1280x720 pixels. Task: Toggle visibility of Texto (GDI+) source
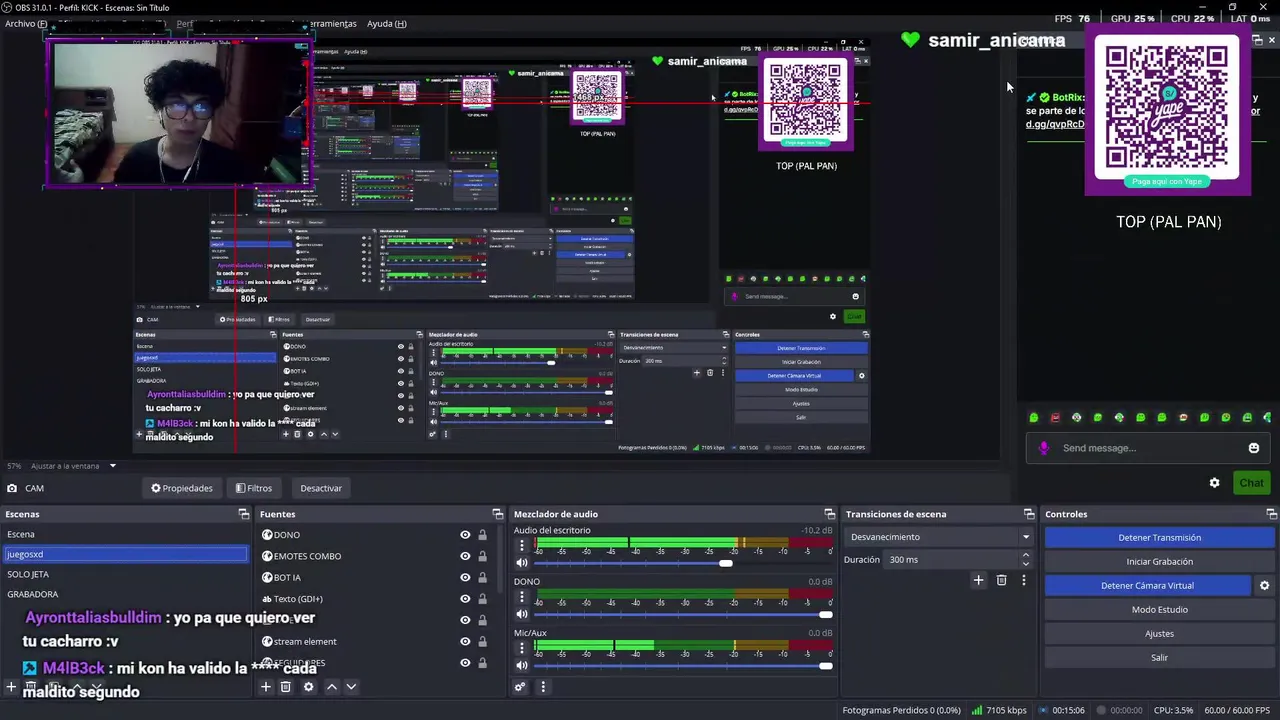click(x=465, y=599)
